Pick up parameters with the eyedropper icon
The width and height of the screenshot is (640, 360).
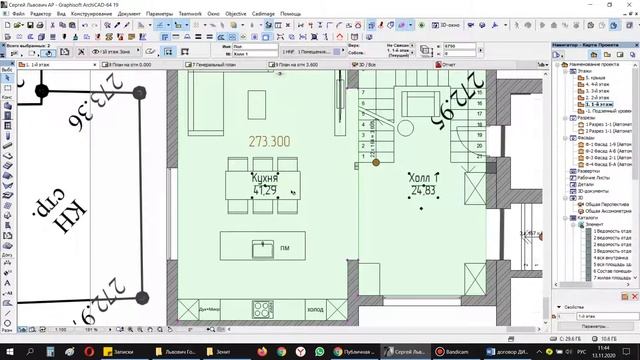(118, 25)
